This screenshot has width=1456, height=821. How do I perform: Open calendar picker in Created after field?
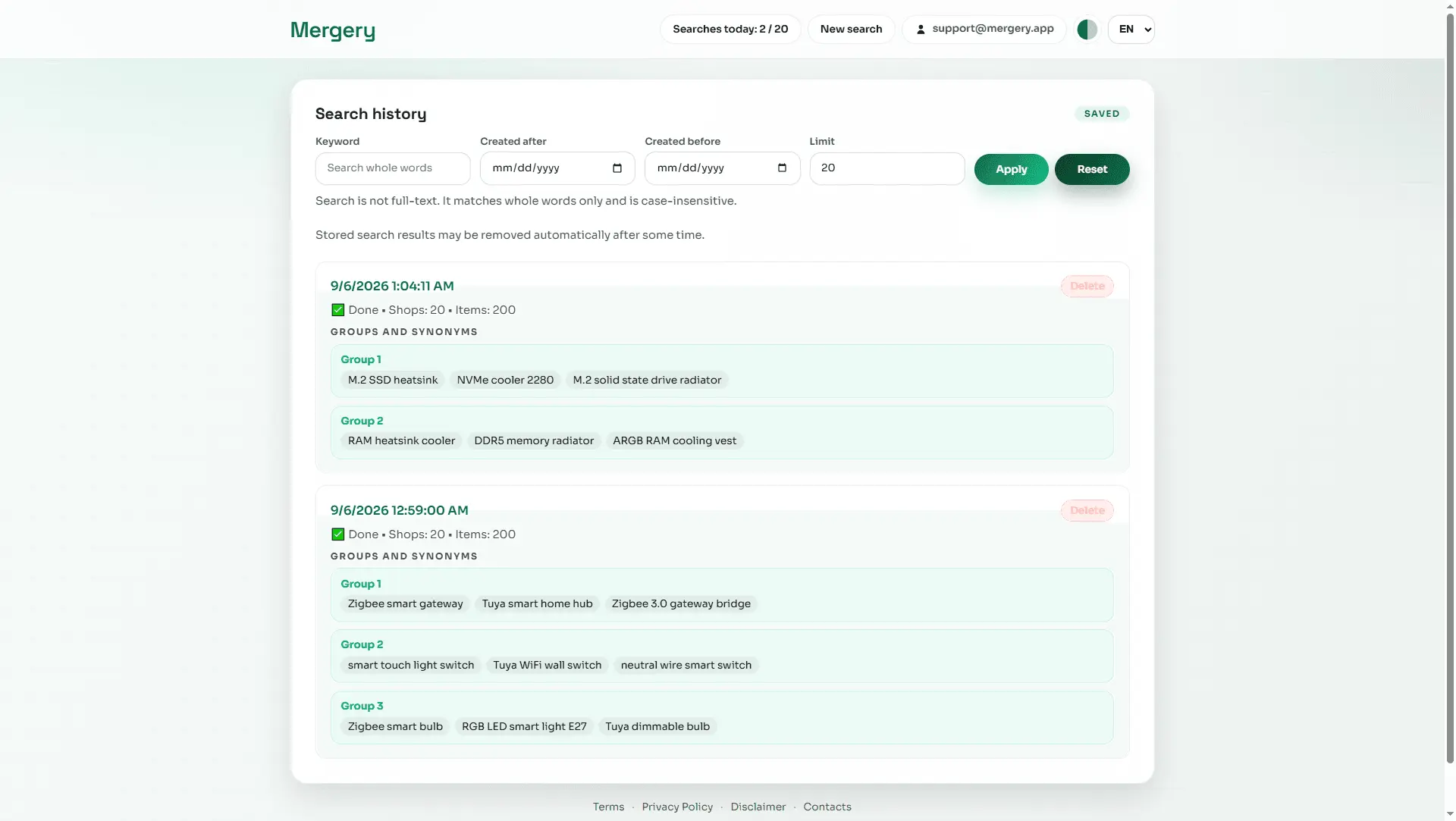[x=617, y=168]
